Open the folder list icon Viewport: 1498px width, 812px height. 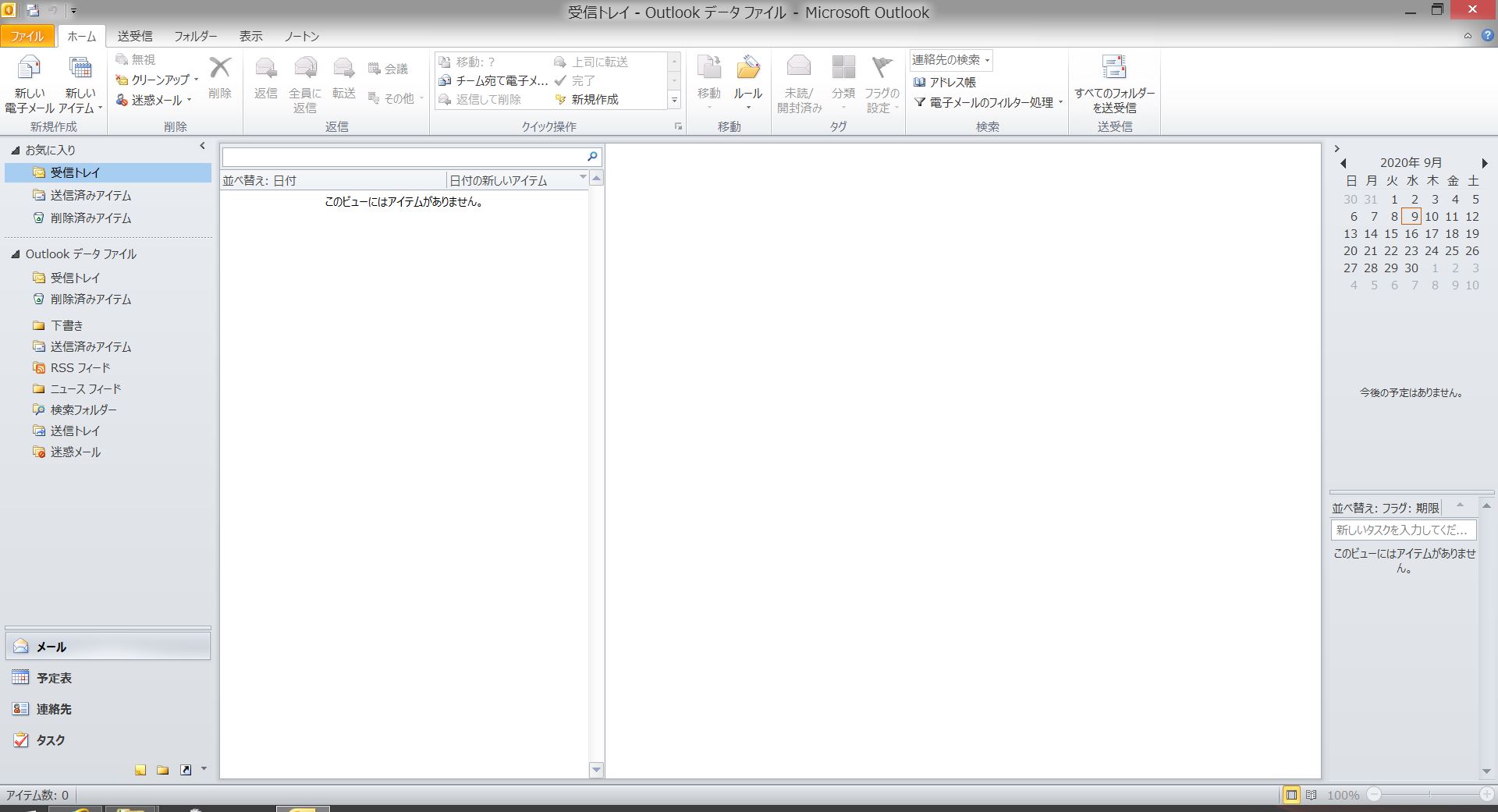[162, 770]
